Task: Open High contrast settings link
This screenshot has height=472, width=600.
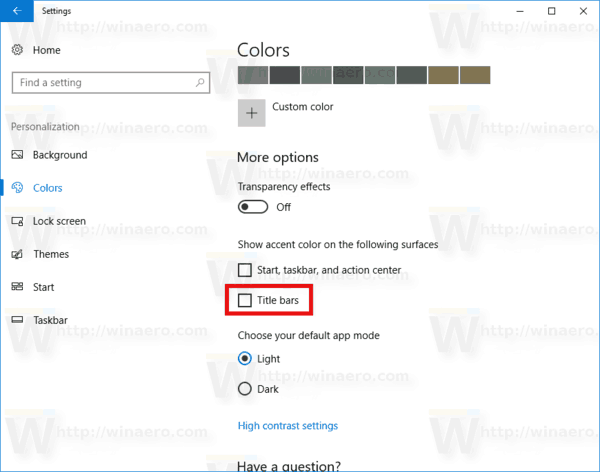Action: point(288,426)
